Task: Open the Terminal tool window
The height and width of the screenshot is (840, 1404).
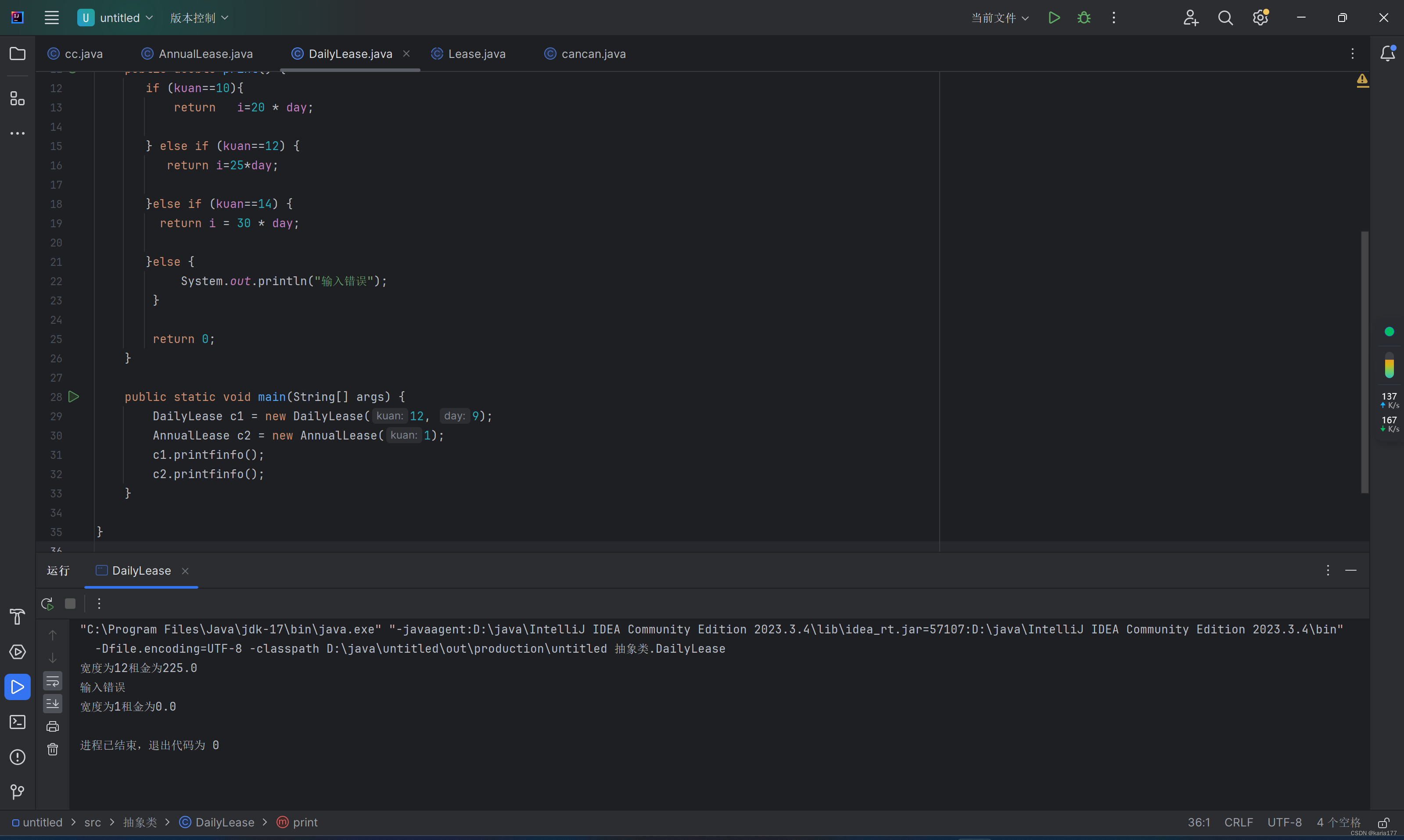Action: 18,722
